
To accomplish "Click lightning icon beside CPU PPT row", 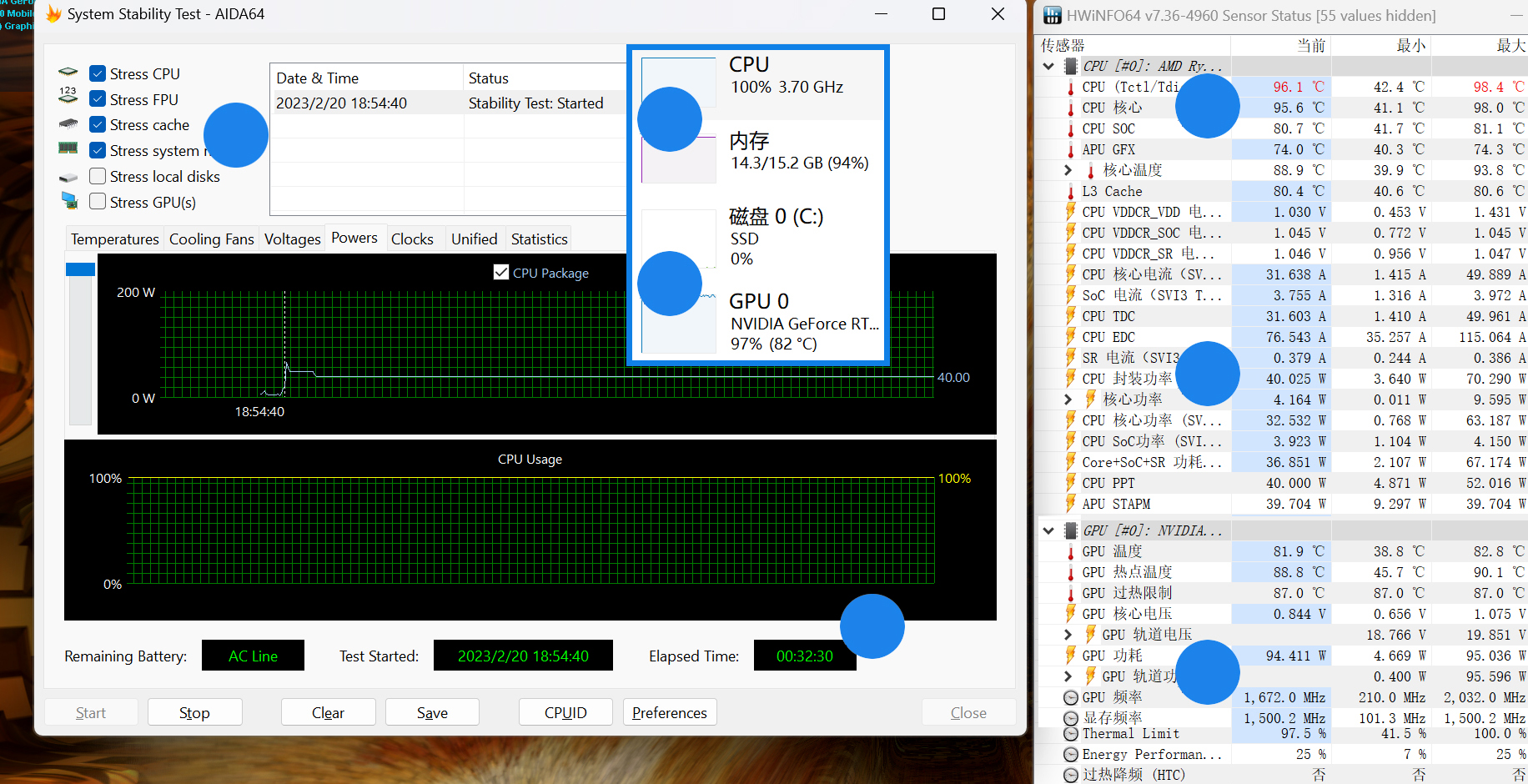I will [1071, 483].
